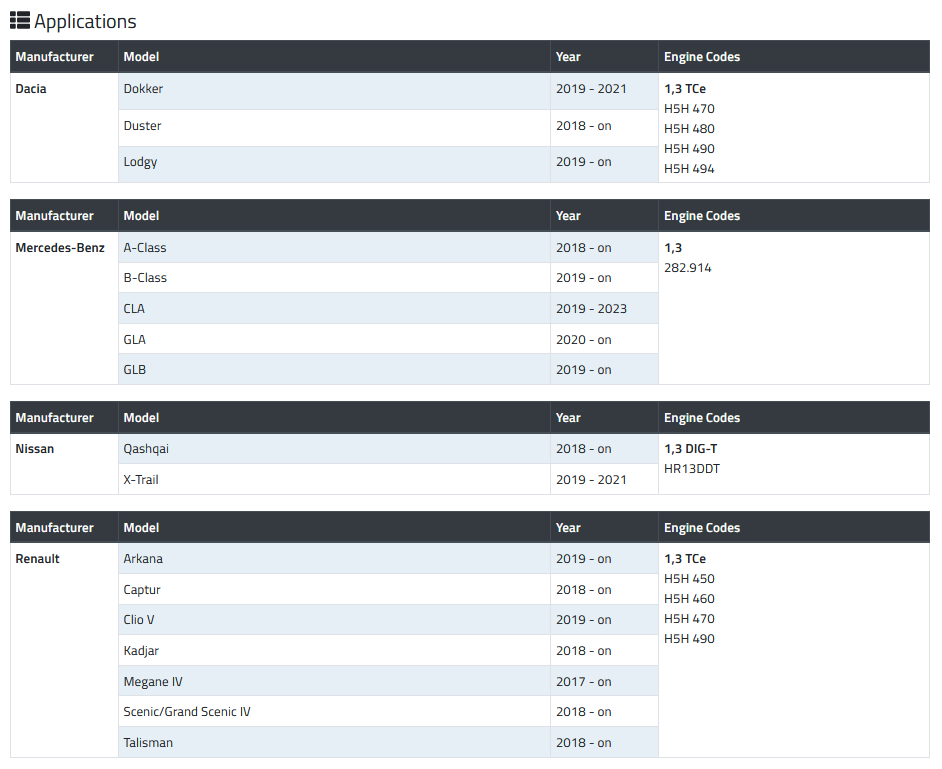The height and width of the screenshot is (769, 942).
Task: Select the Dacia Dokker model cell
Action: tap(143, 89)
